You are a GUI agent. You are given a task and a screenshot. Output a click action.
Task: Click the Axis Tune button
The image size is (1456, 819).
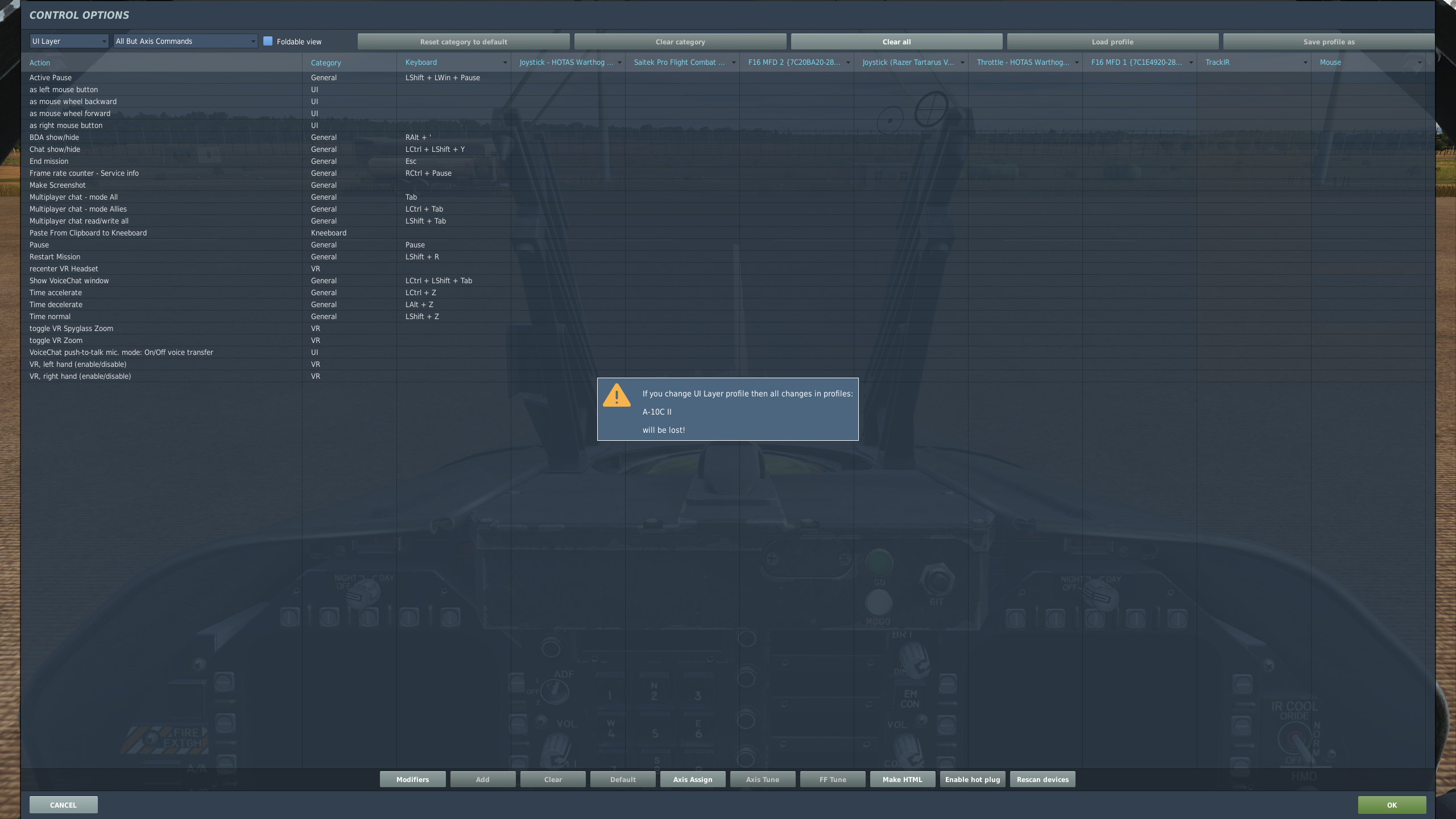[x=763, y=779]
